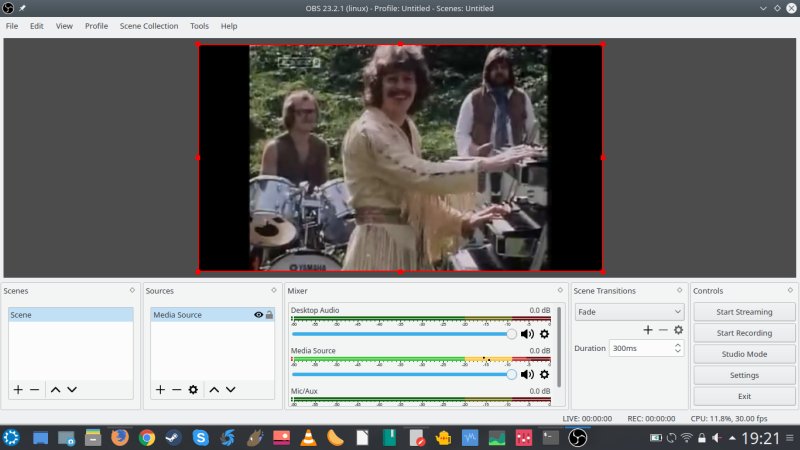
Task: Open the Fade transition dropdown
Action: coord(629,312)
